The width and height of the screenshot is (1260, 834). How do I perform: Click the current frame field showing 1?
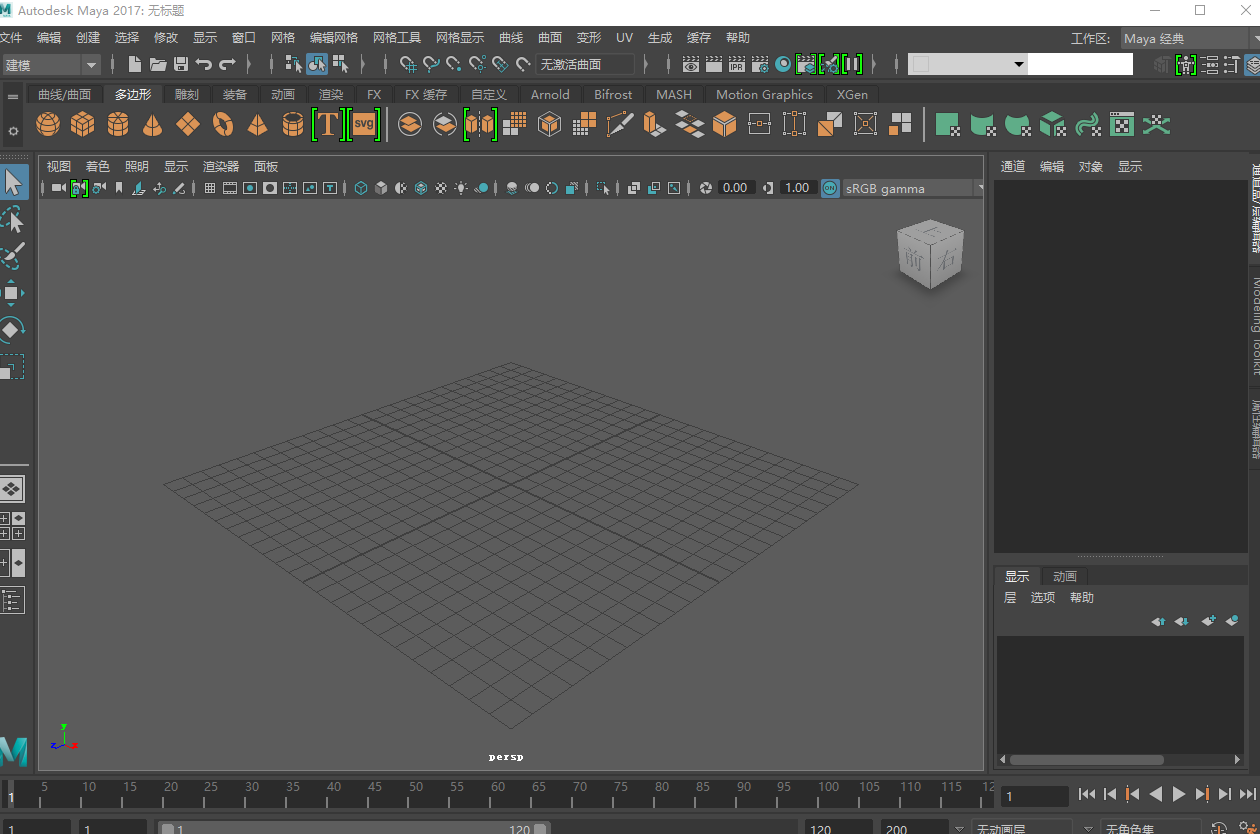pos(1033,795)
